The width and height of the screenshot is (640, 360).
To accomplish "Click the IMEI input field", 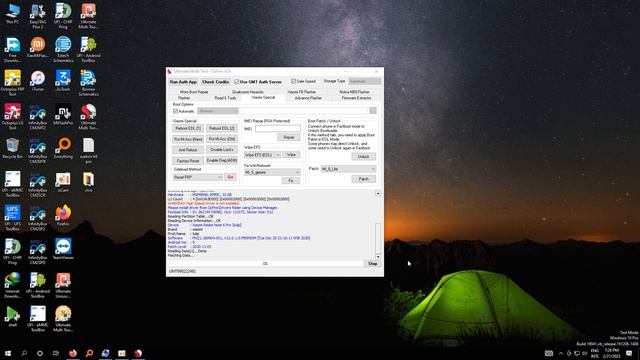I will pos(278,129).
